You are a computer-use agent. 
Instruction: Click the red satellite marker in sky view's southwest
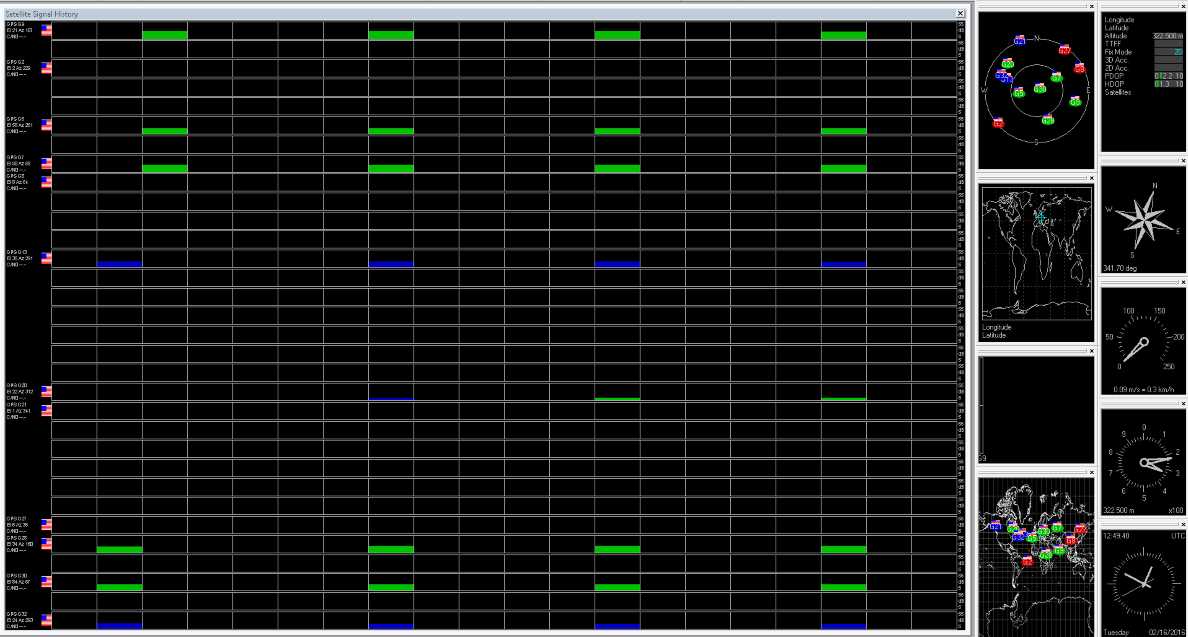coord(998,124)
